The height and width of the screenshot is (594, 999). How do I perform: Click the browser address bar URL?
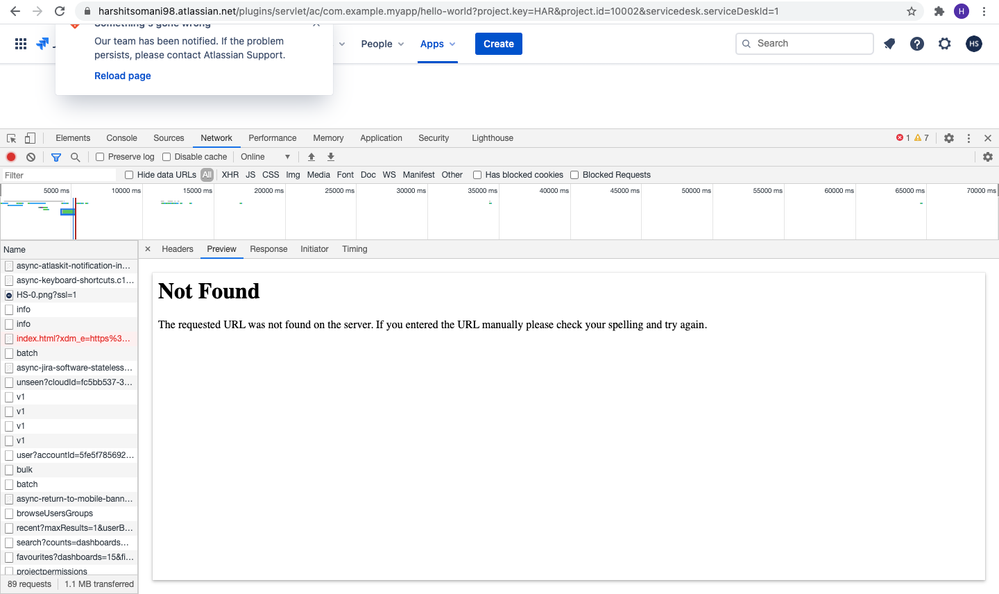(438, 11)
